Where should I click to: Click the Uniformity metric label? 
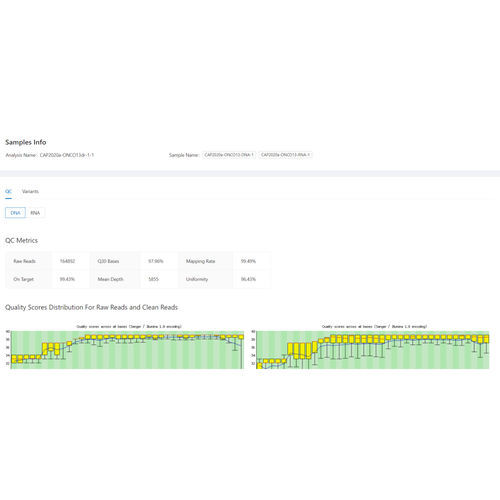[x=197, y=279]
